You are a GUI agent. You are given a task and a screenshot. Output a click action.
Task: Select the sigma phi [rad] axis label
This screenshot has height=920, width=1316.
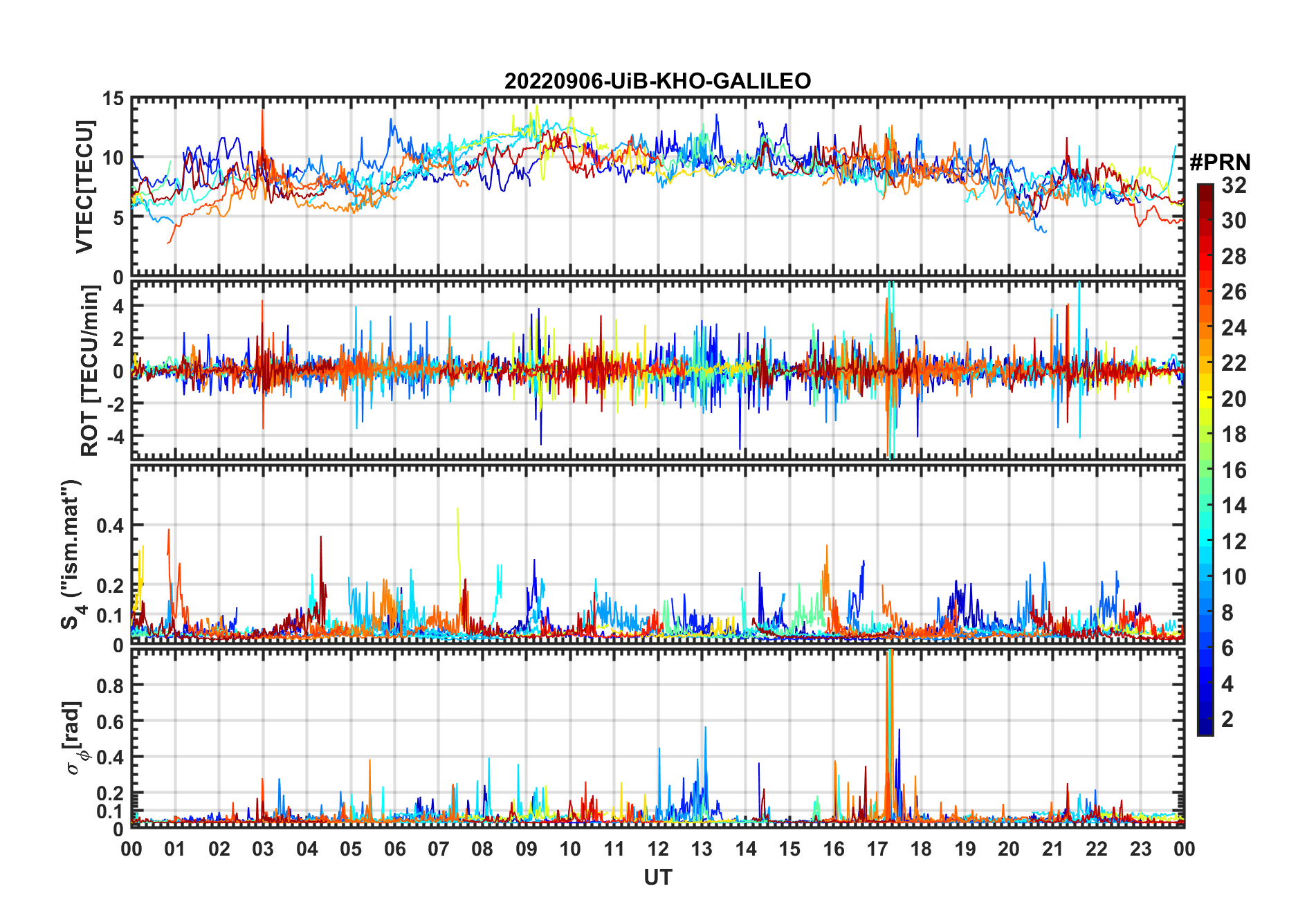[x=74, y=738]
